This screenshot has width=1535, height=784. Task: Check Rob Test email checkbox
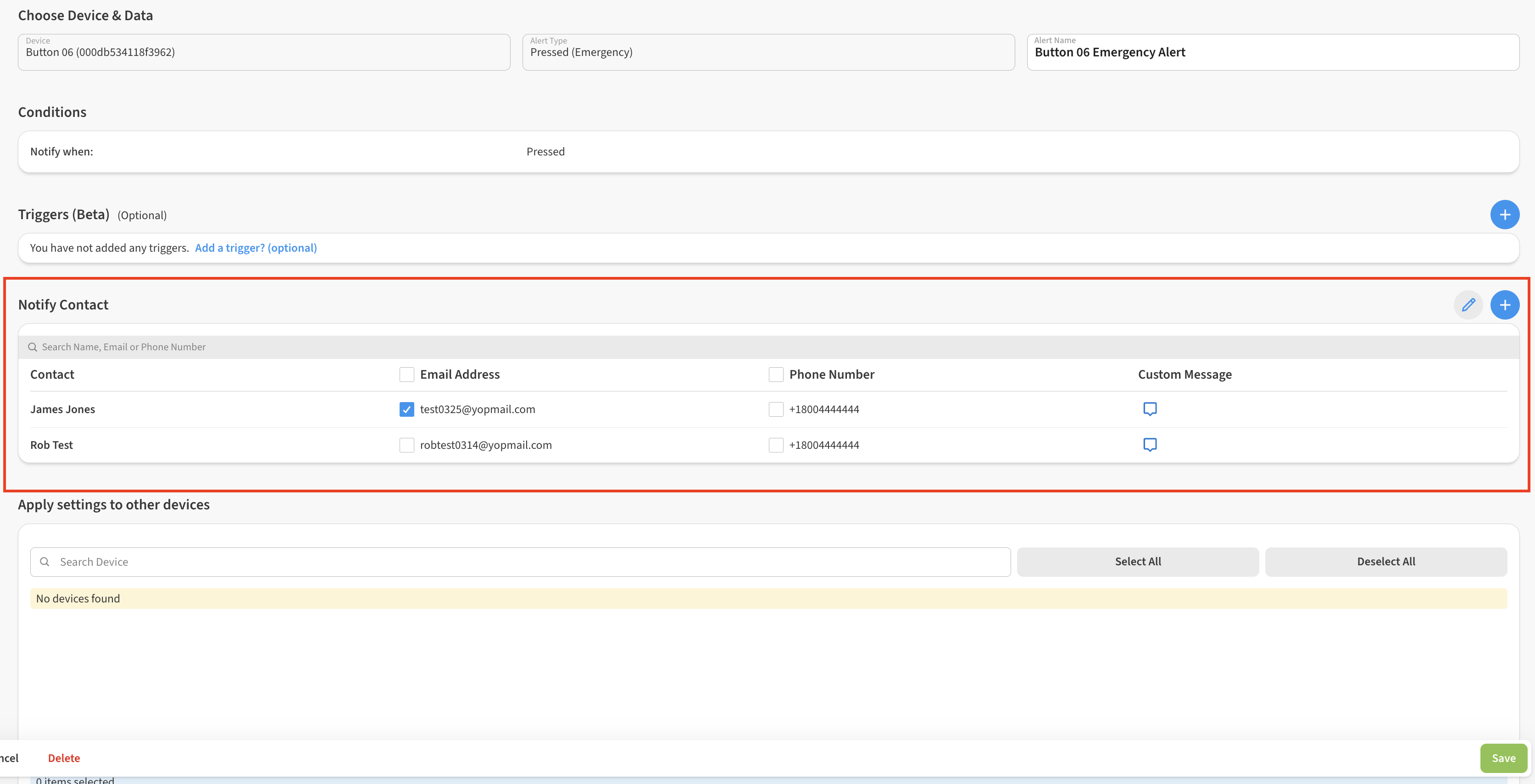click(x=406, y=445)
